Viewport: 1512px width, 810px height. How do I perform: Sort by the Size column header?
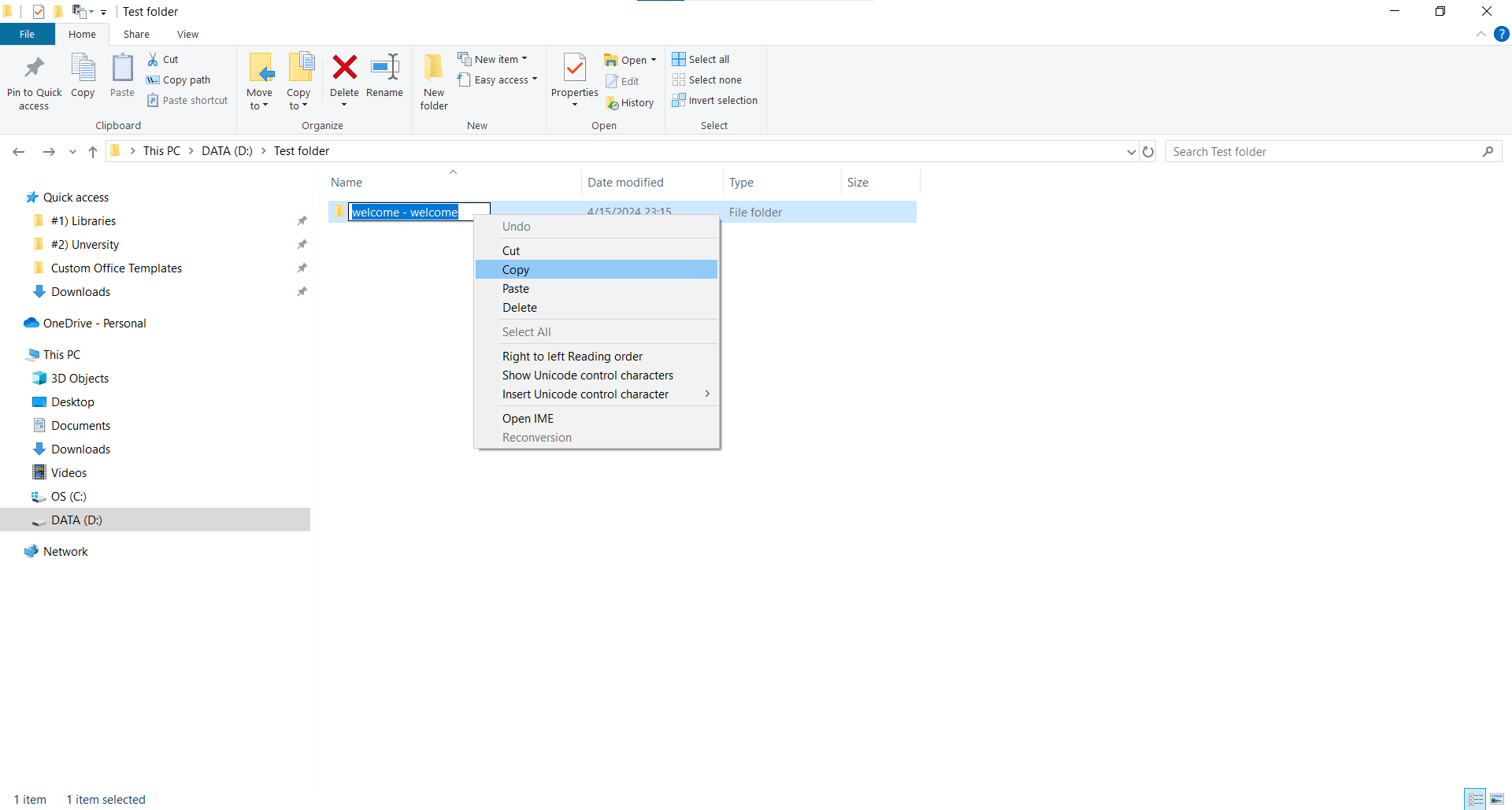[x=880, y=182]
